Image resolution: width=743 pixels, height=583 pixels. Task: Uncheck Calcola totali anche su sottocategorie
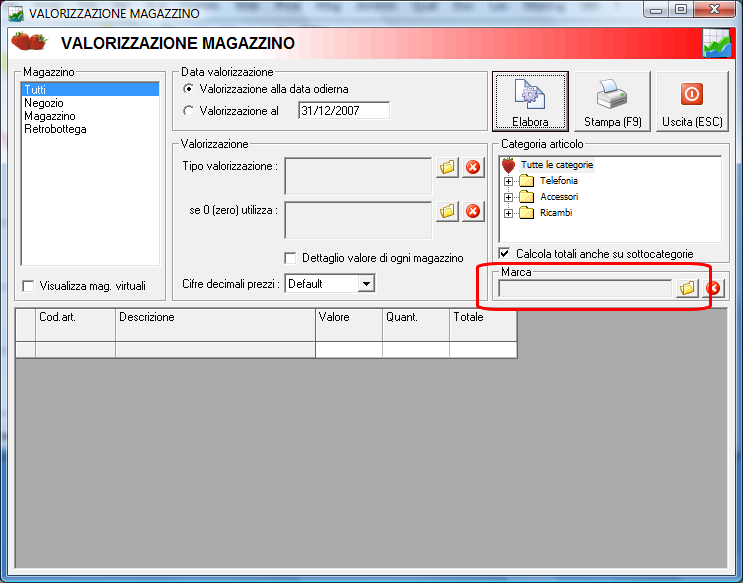point(505,253)
